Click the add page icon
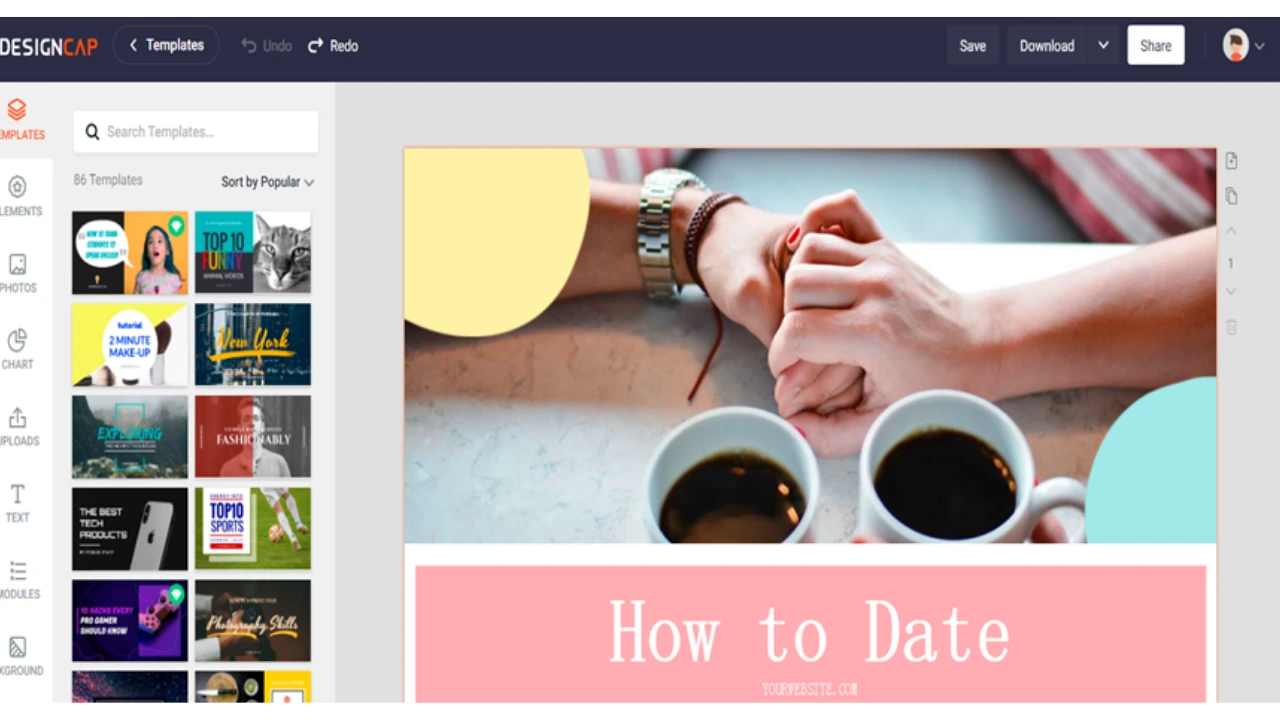Viewport: 1280px width, 720px height. (x=1231, y=161)
